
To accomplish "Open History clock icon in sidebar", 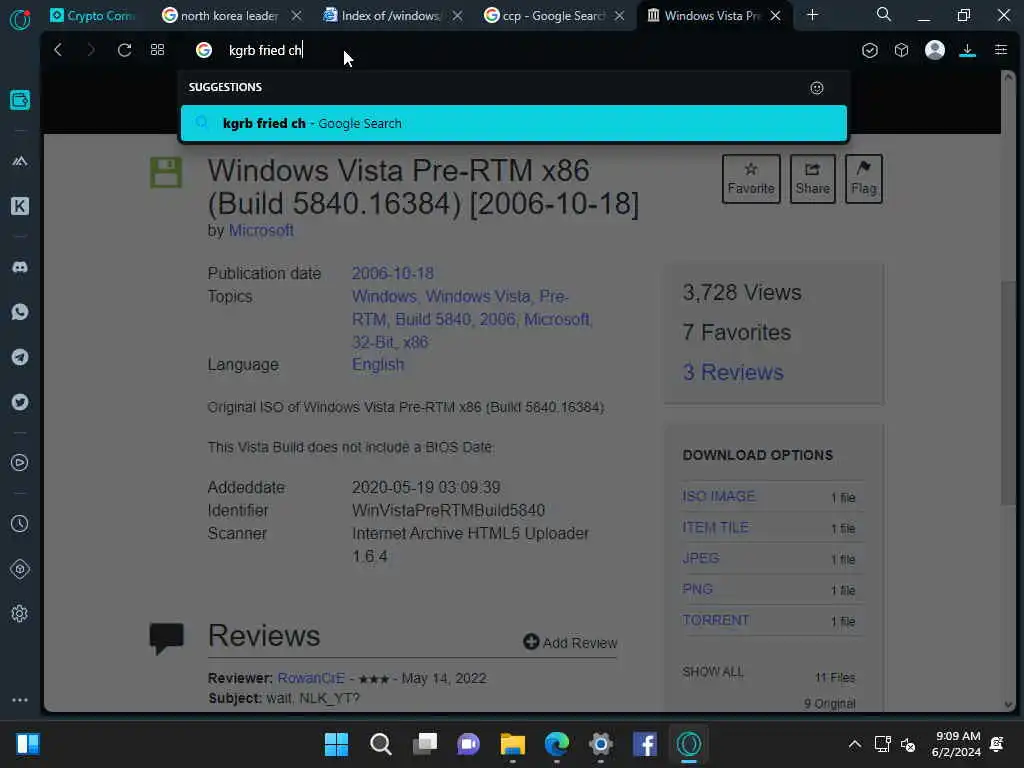I will [x=20, y=524].
